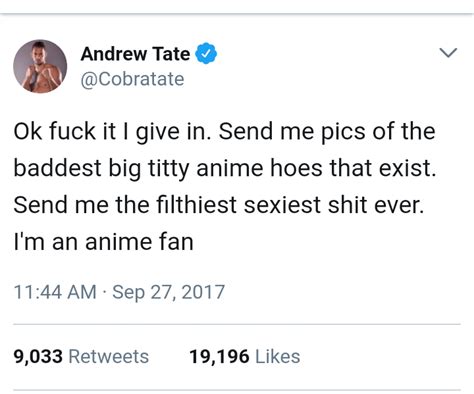474x394 pixels.
Task: Open the tweet options chevron menu
Action: (448, 53)
